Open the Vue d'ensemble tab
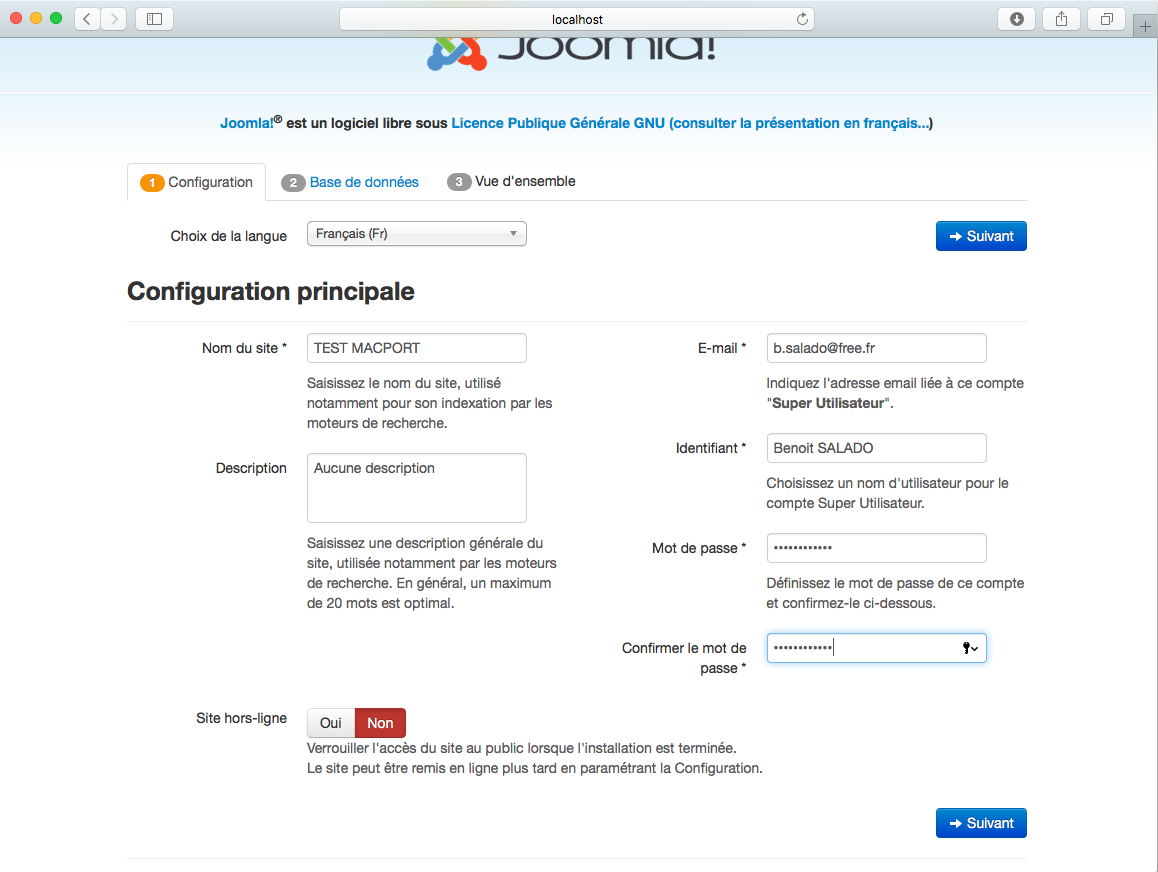The height and width of the screenshot is (872, 1158). 524,182
